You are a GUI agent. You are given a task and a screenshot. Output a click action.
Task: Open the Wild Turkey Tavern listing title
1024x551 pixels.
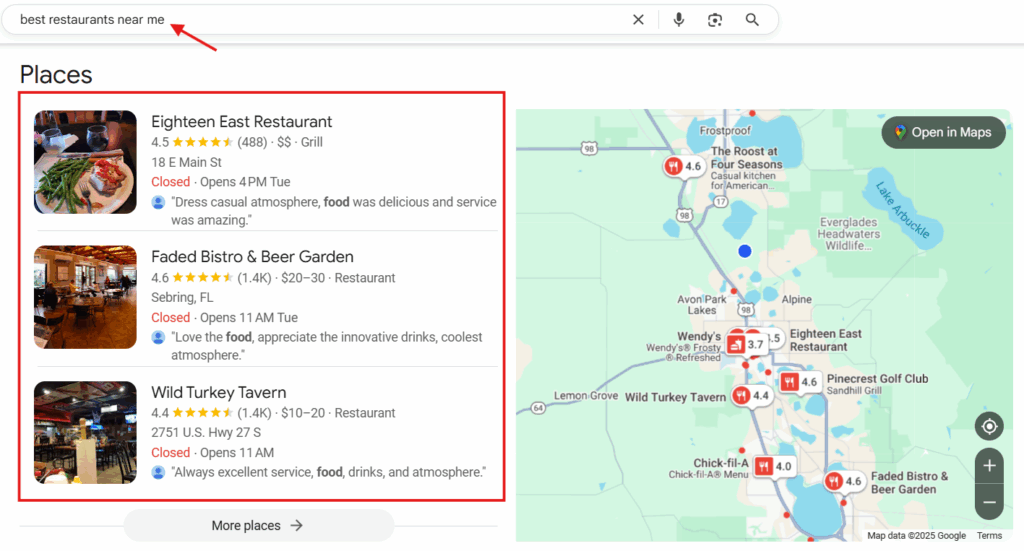[x=219, y=392]
